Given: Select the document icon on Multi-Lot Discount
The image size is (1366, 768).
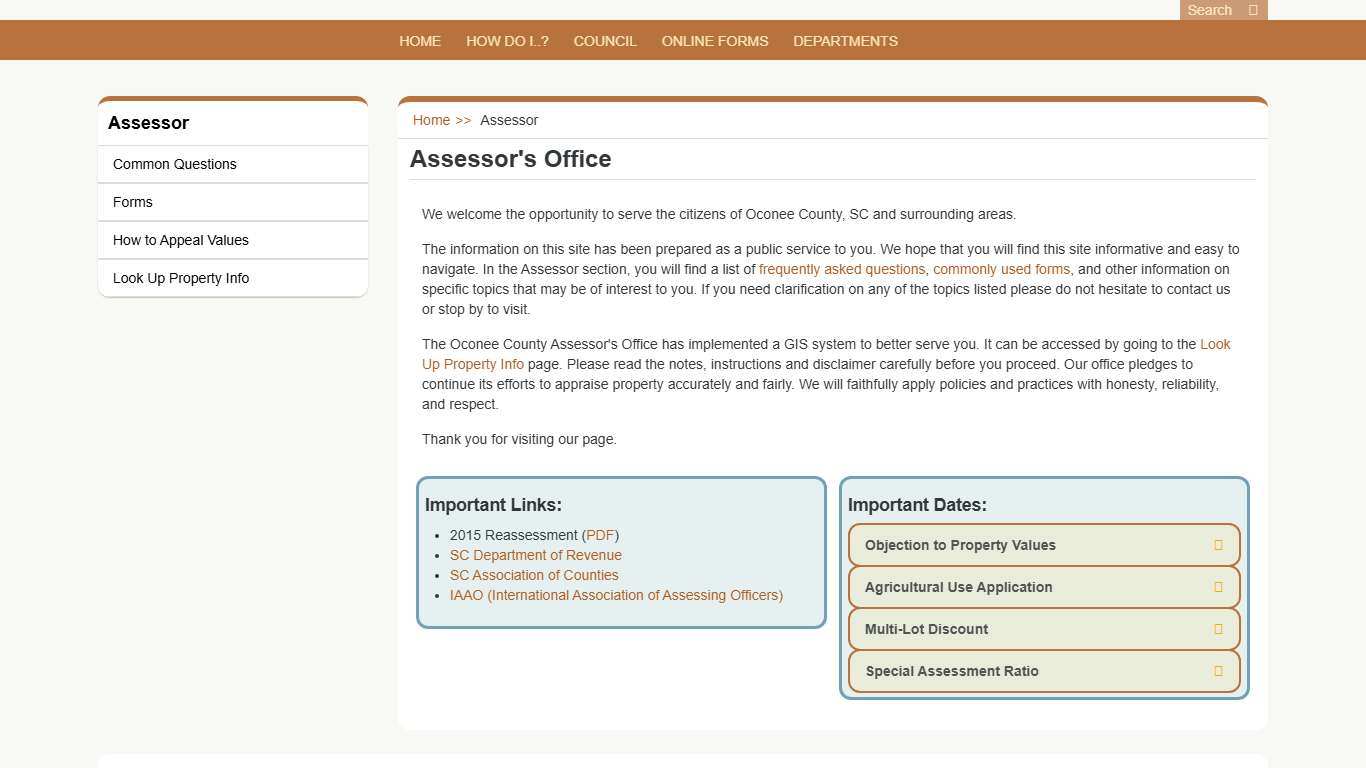Looking at the screenshot, I should point(1218,629).
